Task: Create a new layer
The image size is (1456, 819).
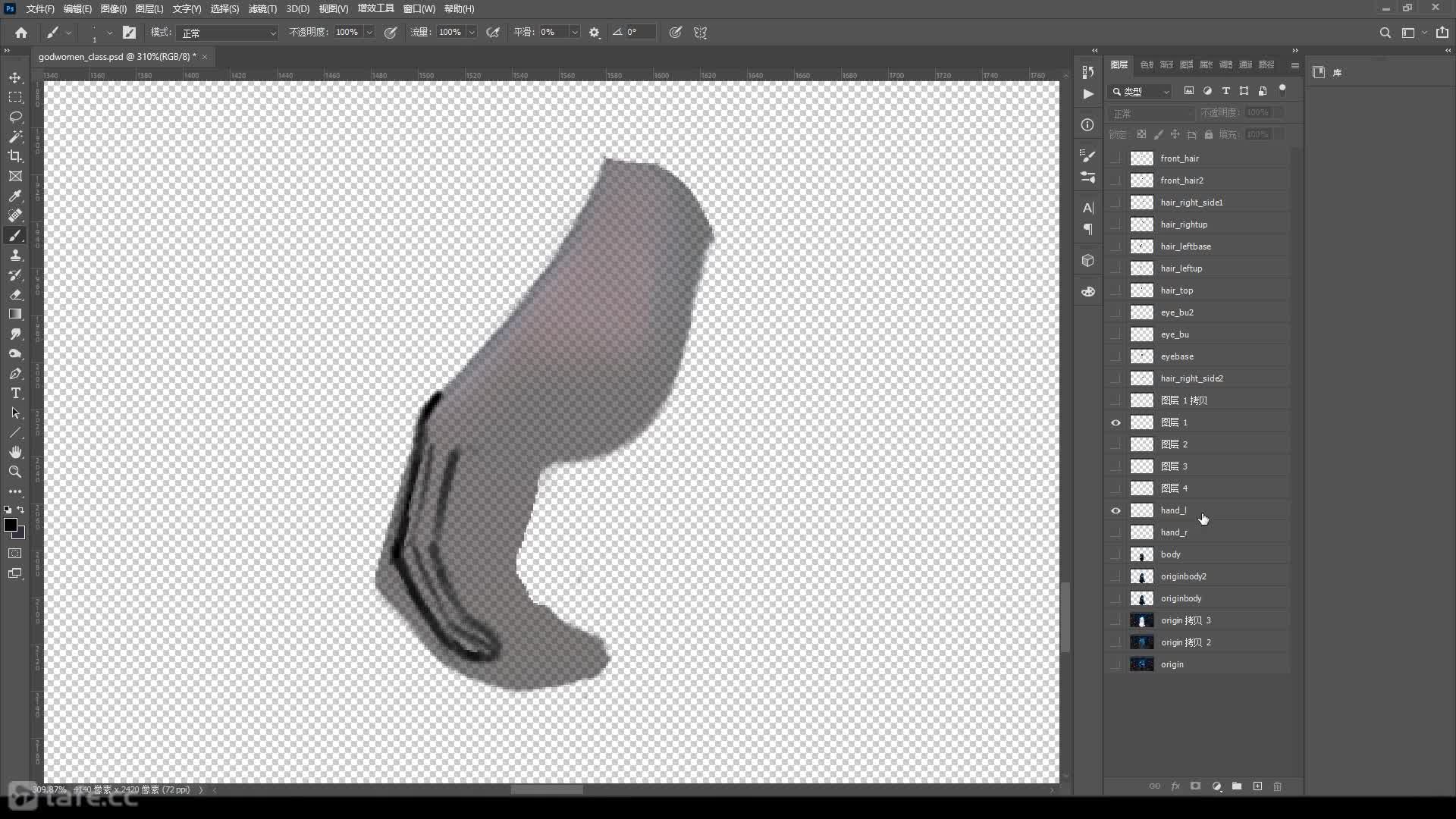Action: point(1257,786)
